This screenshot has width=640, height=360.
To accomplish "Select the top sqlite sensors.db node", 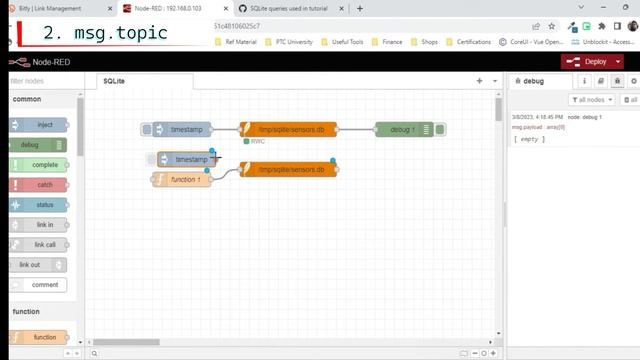I will point(288,130).
